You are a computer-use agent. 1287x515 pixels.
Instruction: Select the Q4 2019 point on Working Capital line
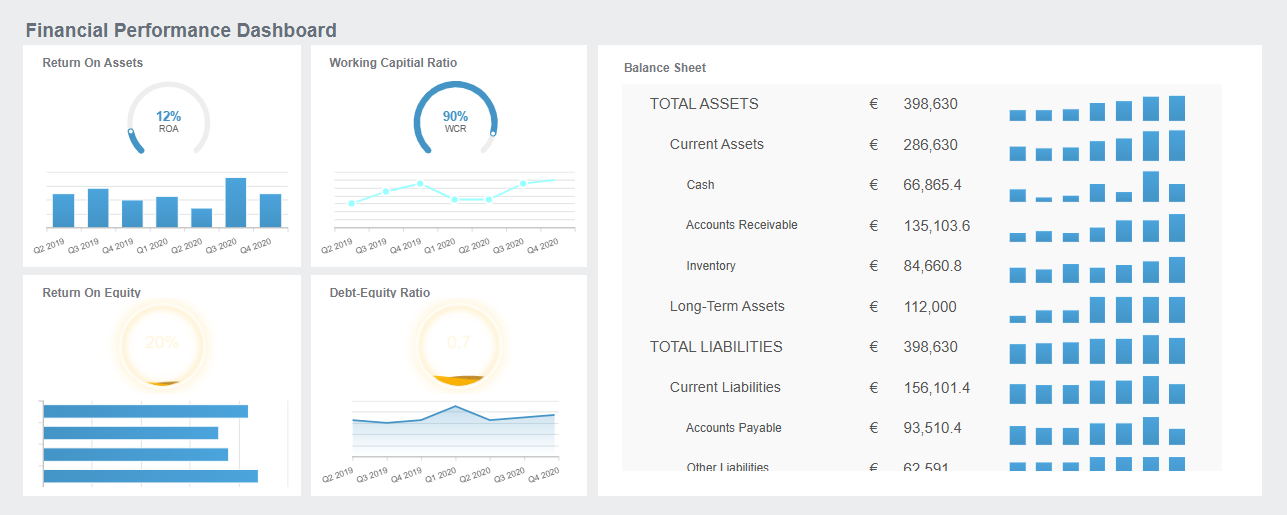[420, 184]
